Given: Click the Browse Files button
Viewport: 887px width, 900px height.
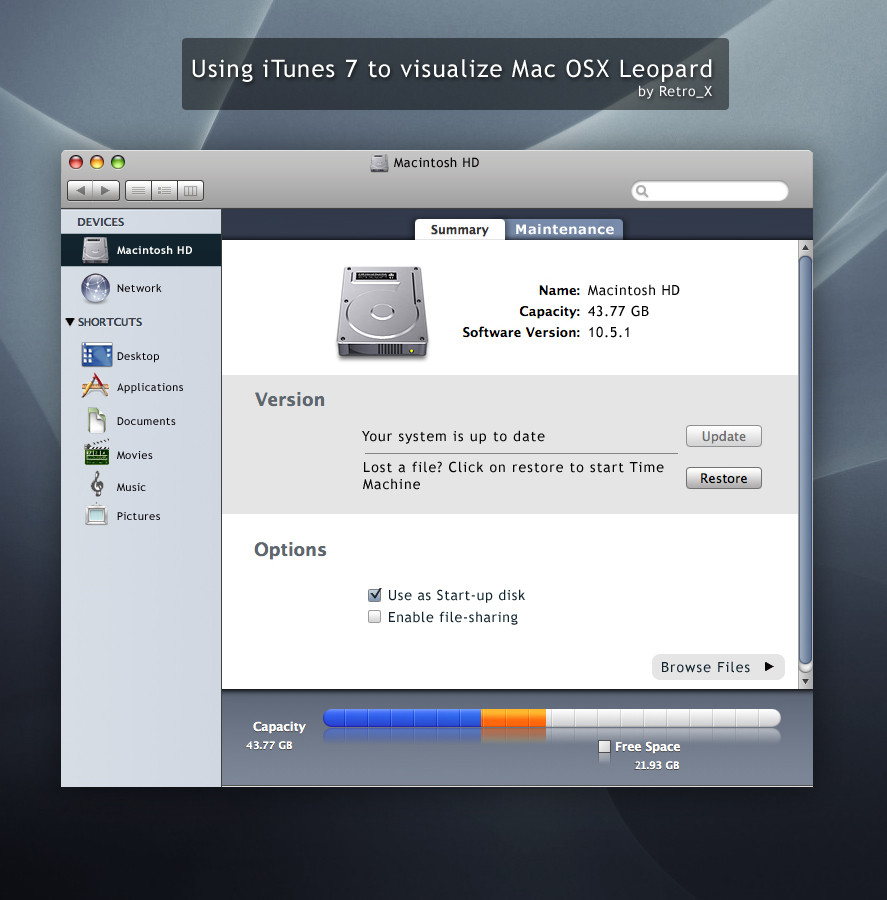Looking at the screenshot, I should (718, 667).
